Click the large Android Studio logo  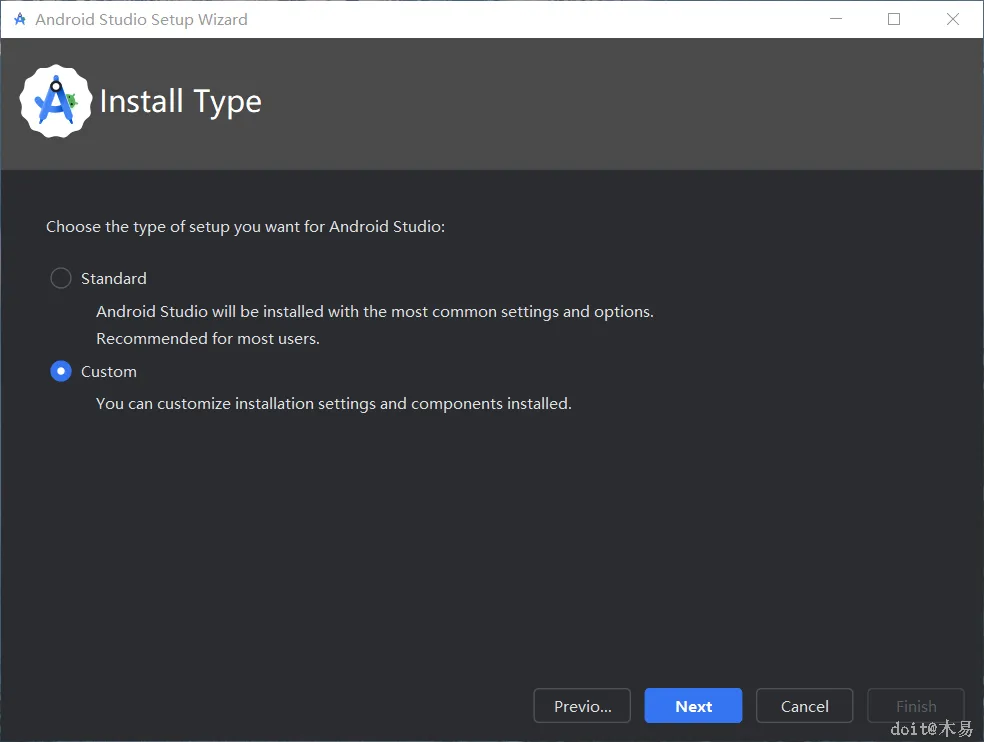(56, 101)
